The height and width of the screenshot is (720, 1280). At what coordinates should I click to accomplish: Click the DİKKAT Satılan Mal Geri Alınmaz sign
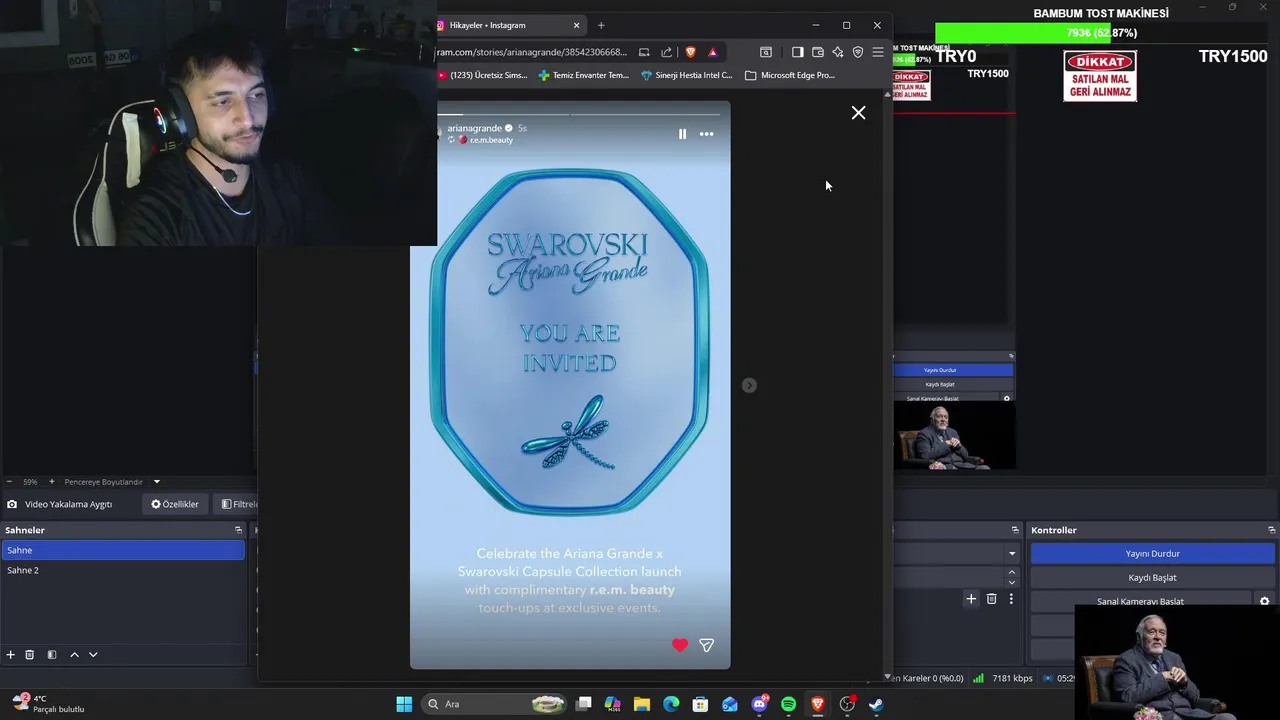click(x=1100, y=76)
